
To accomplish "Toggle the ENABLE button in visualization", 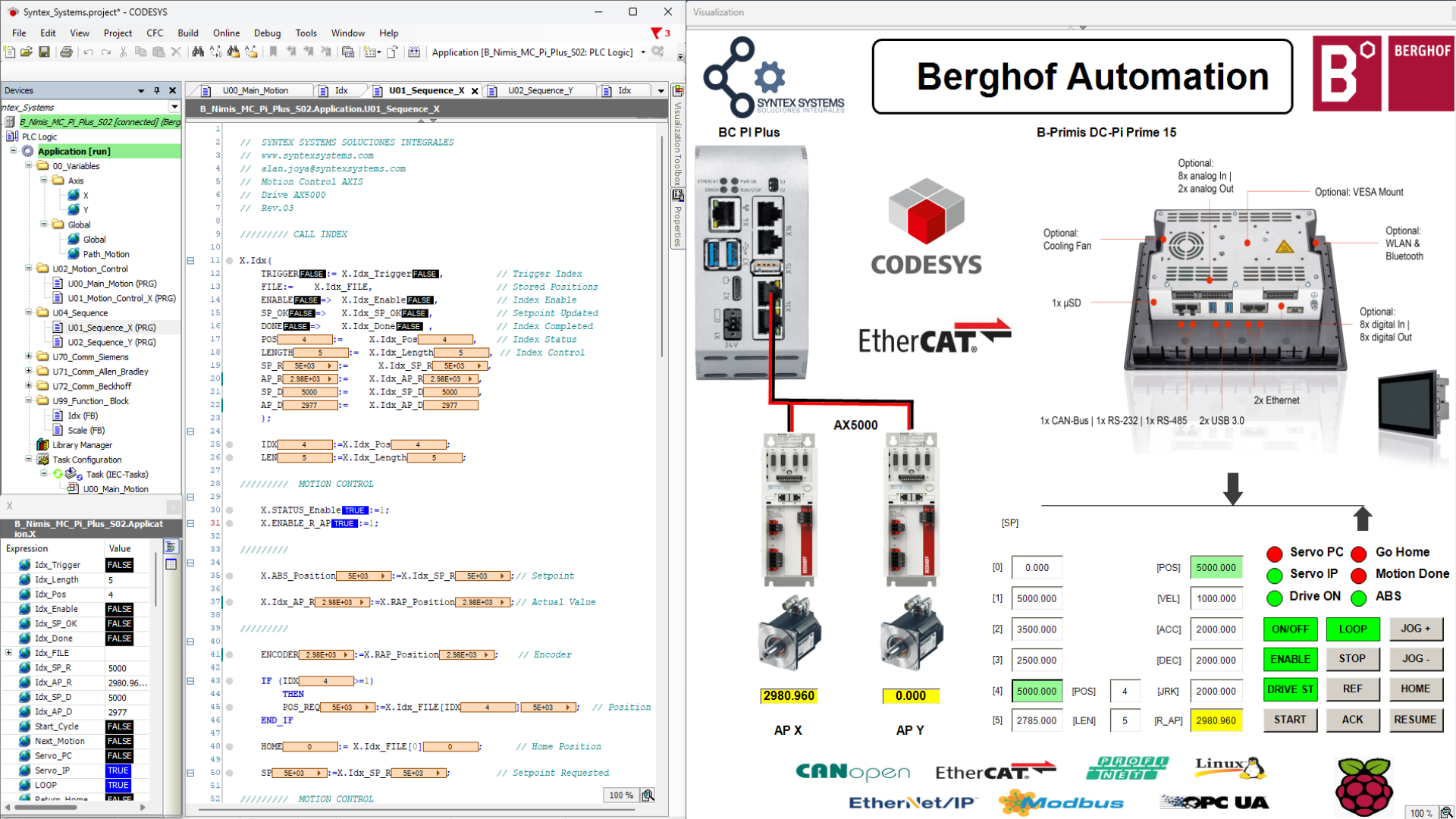I will [x=1290, y=659].
